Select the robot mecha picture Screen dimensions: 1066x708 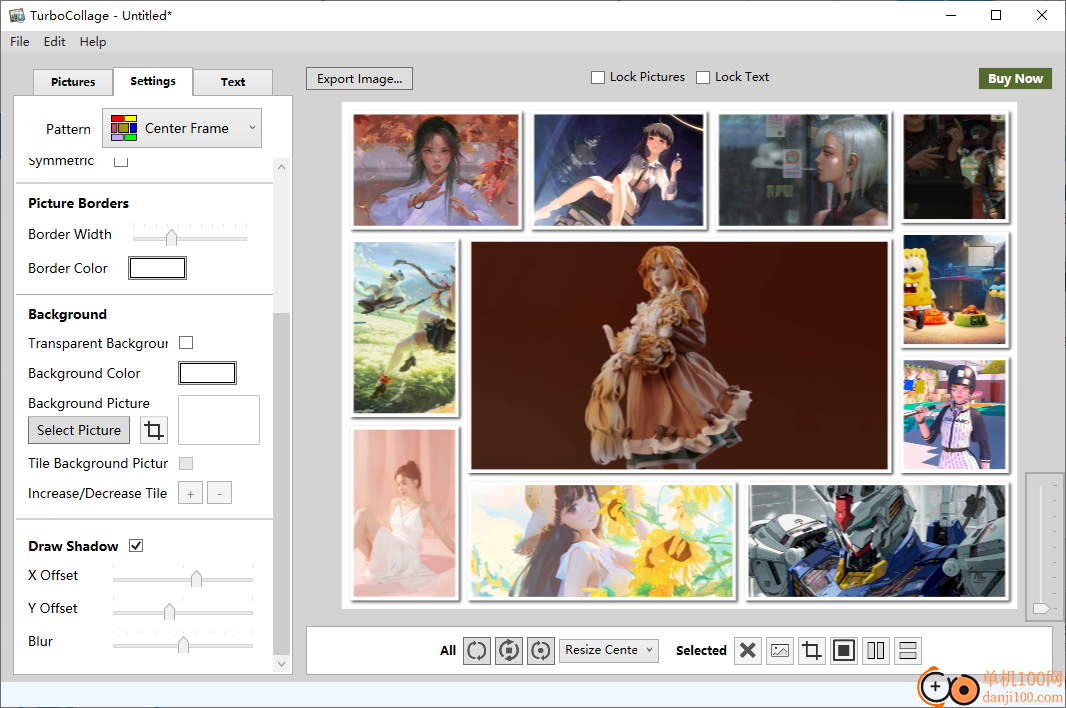click(x=877, y=541)
